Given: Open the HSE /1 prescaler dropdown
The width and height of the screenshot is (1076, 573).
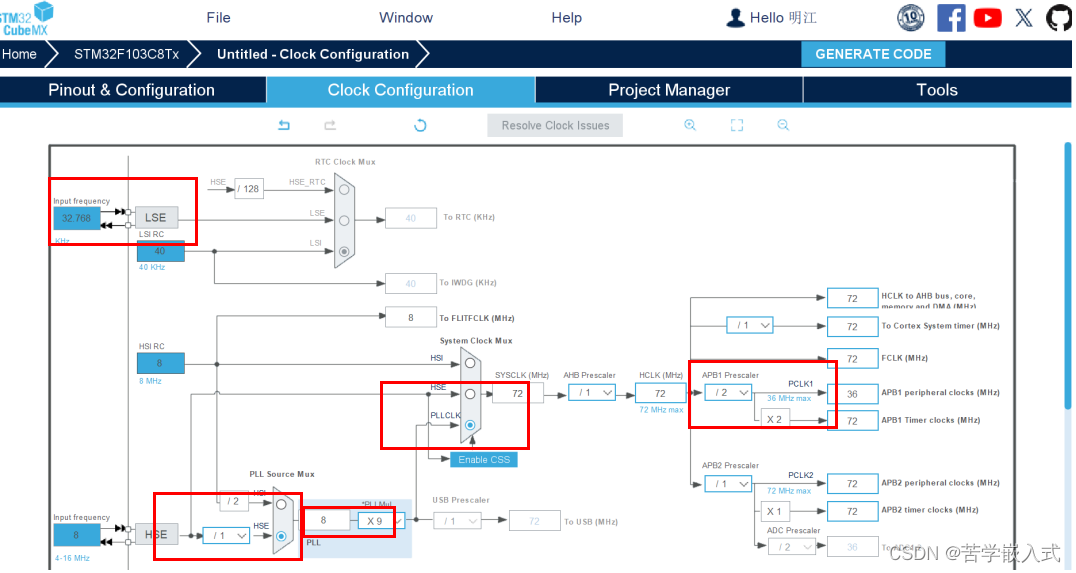Looking at the screenshot, I should [226, 535].
